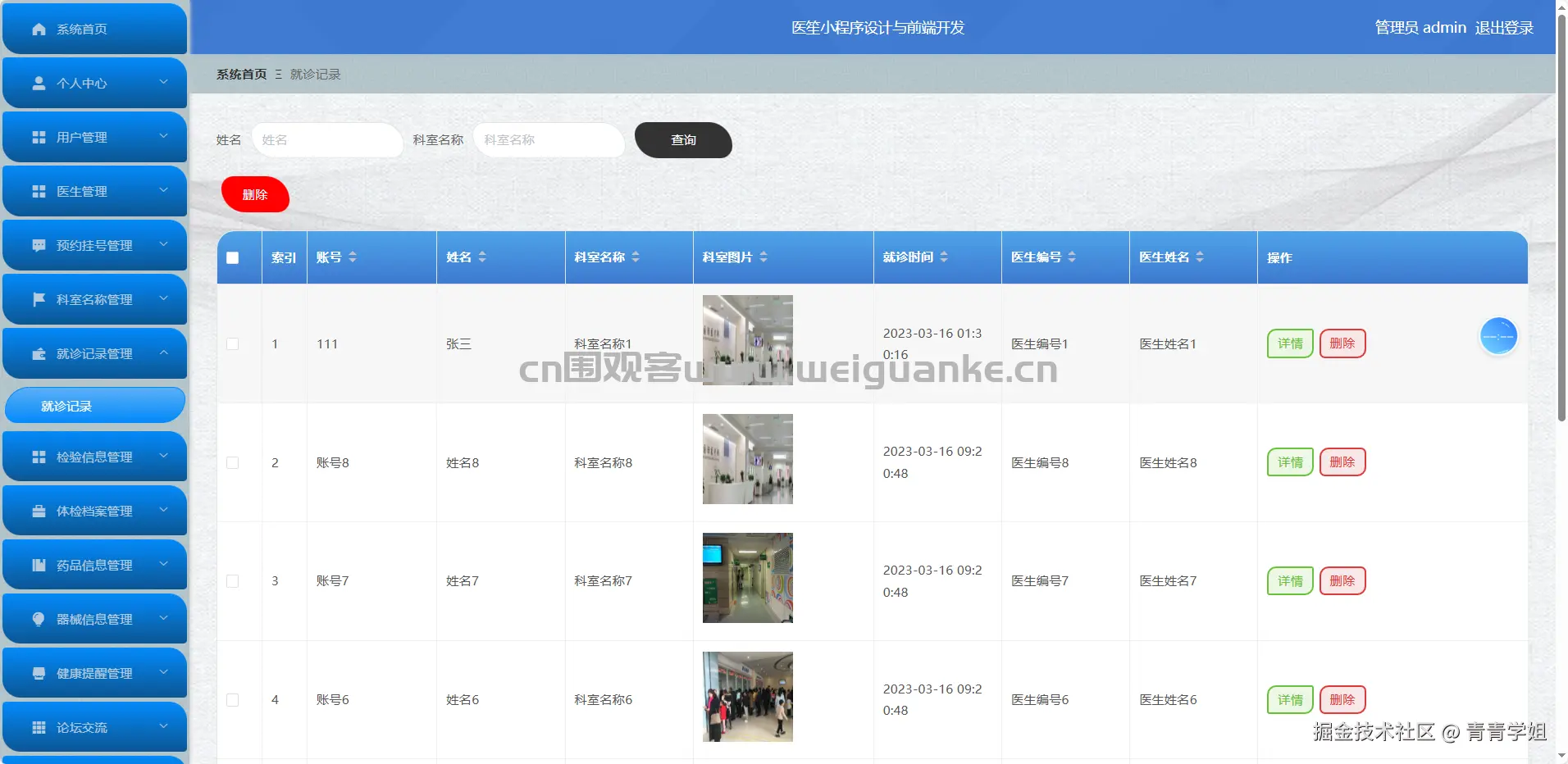Sort table by 科室名称 column
Image resolution: width=1568 pixels, height=764 pixels.
coord(636,257)
